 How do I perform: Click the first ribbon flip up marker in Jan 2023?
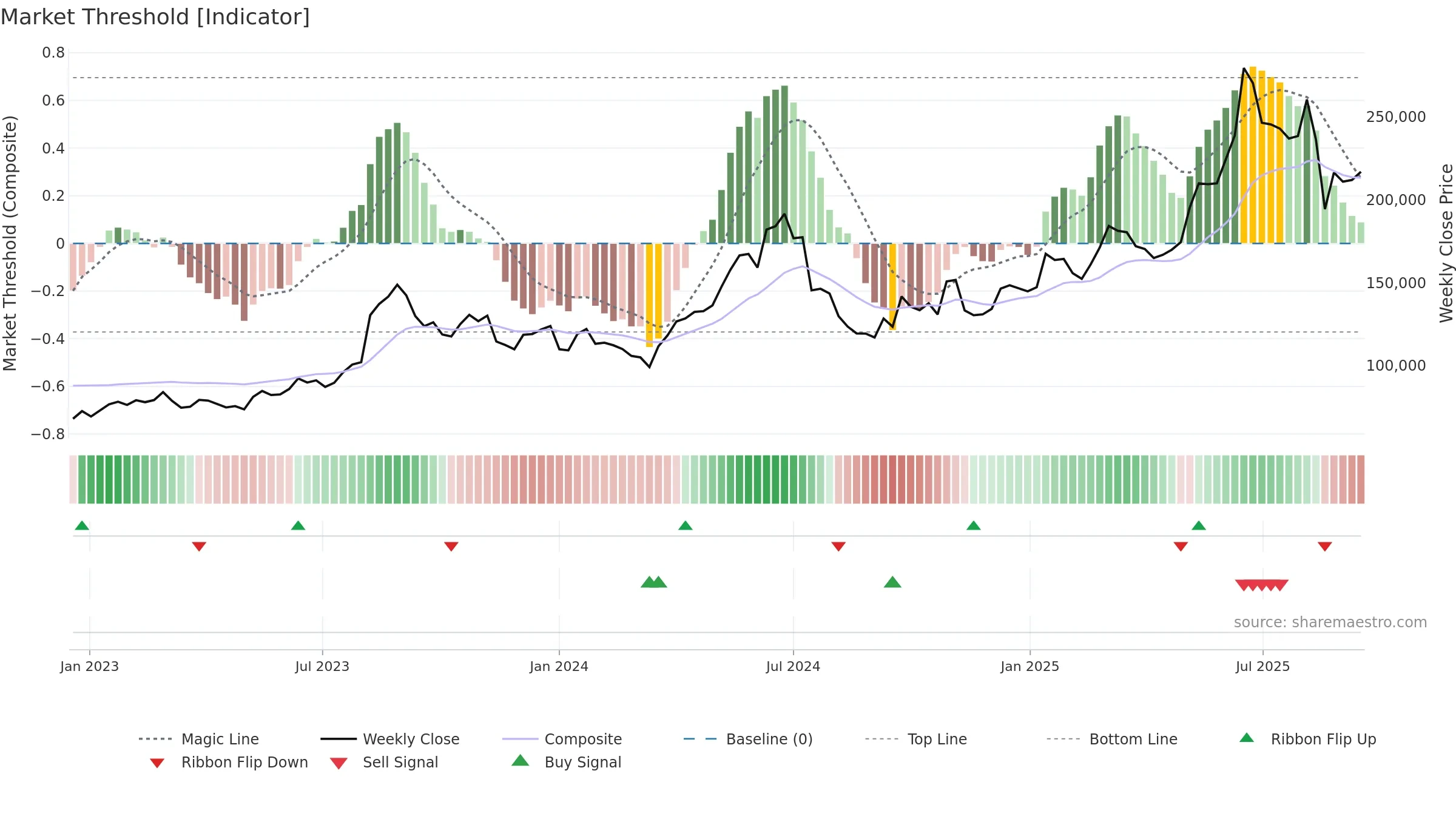(x=82, y=525)
